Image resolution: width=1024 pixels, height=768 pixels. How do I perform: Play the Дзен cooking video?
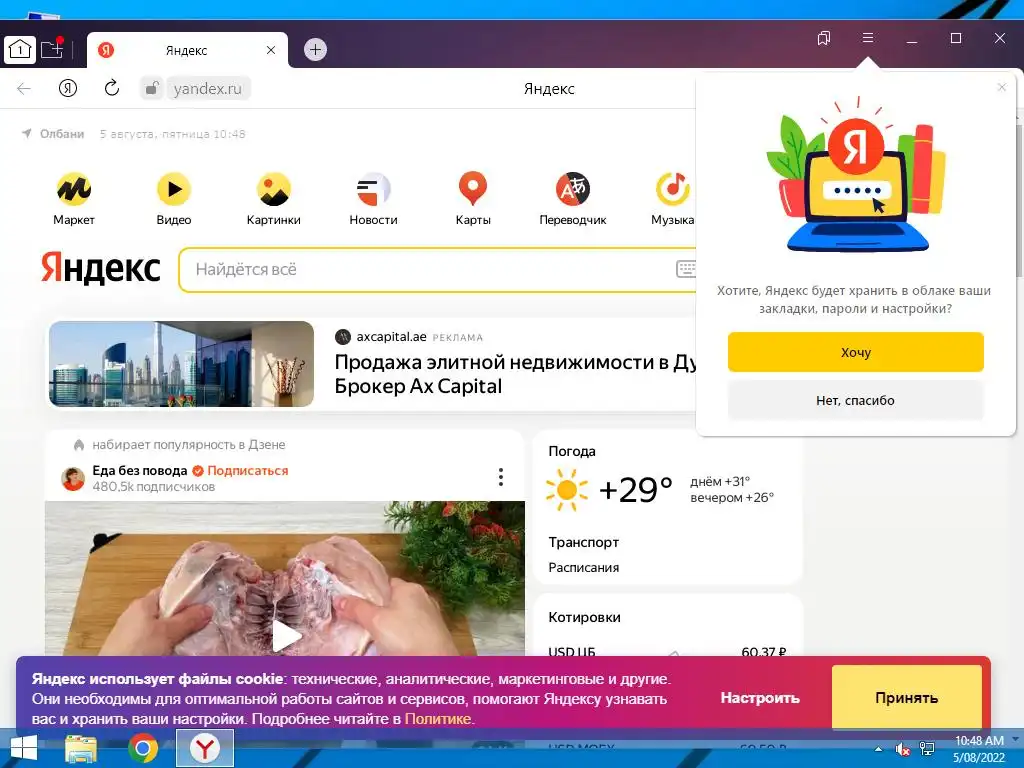(286, 635)
